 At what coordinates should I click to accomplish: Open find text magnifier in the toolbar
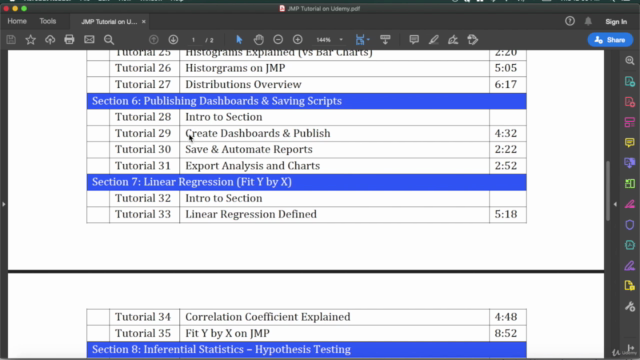pos(109,40)
